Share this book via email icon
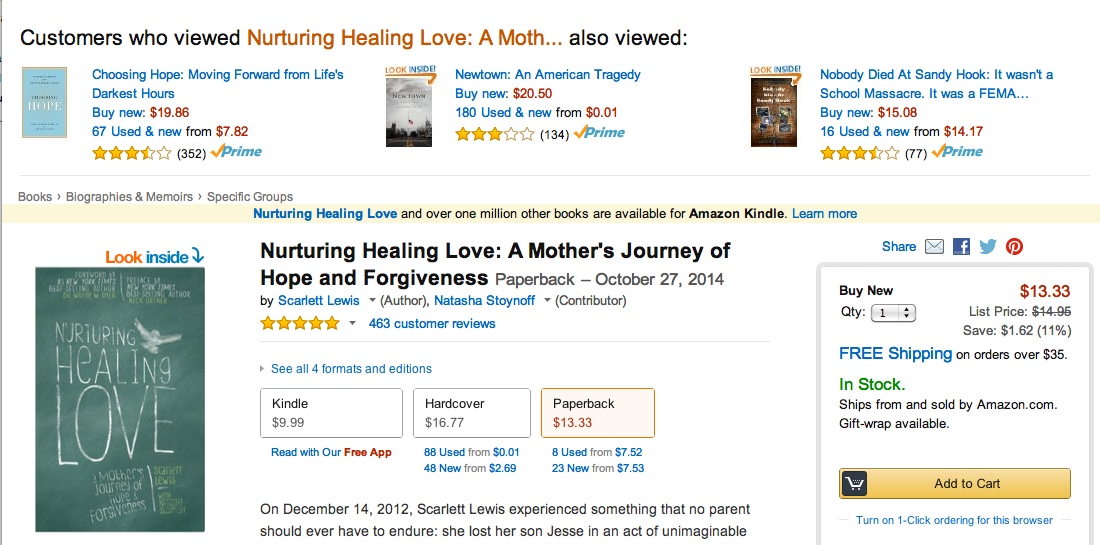 pos(934,247)
